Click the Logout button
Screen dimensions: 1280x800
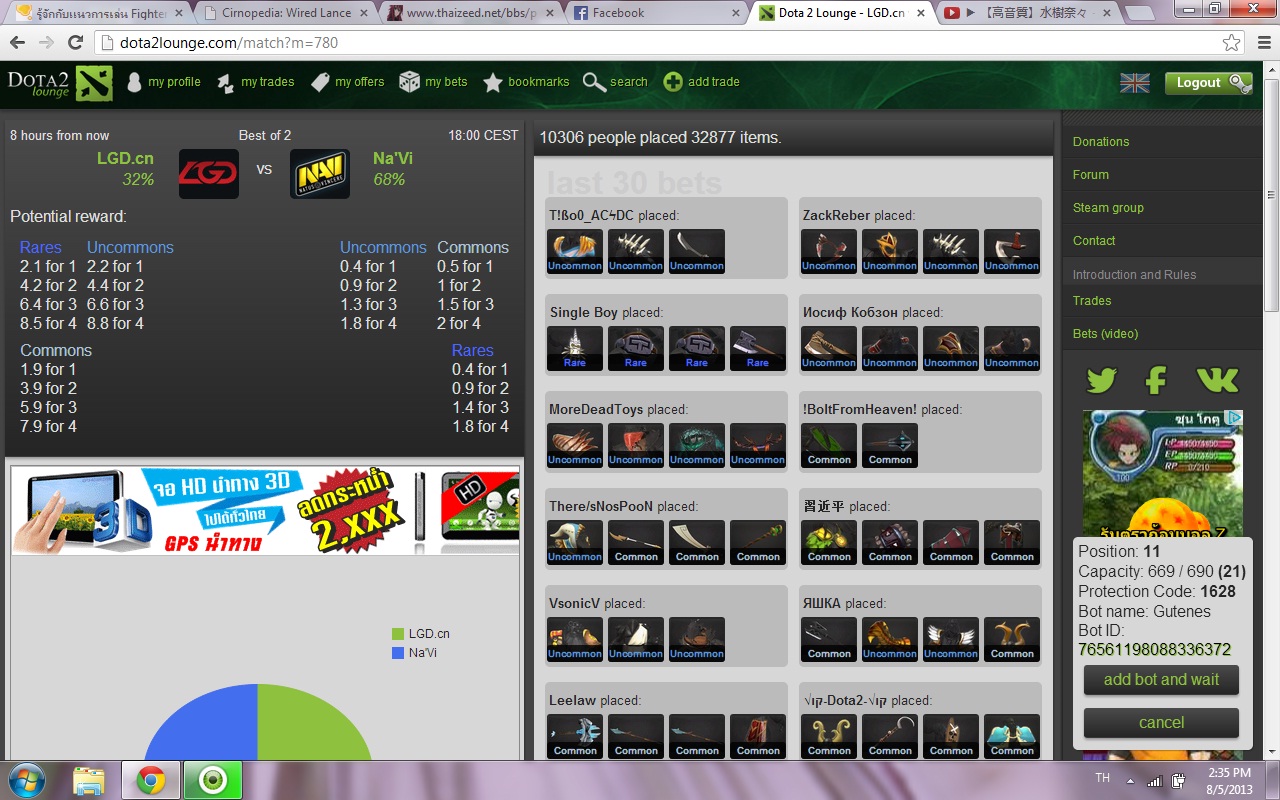tap(1208, 83)
